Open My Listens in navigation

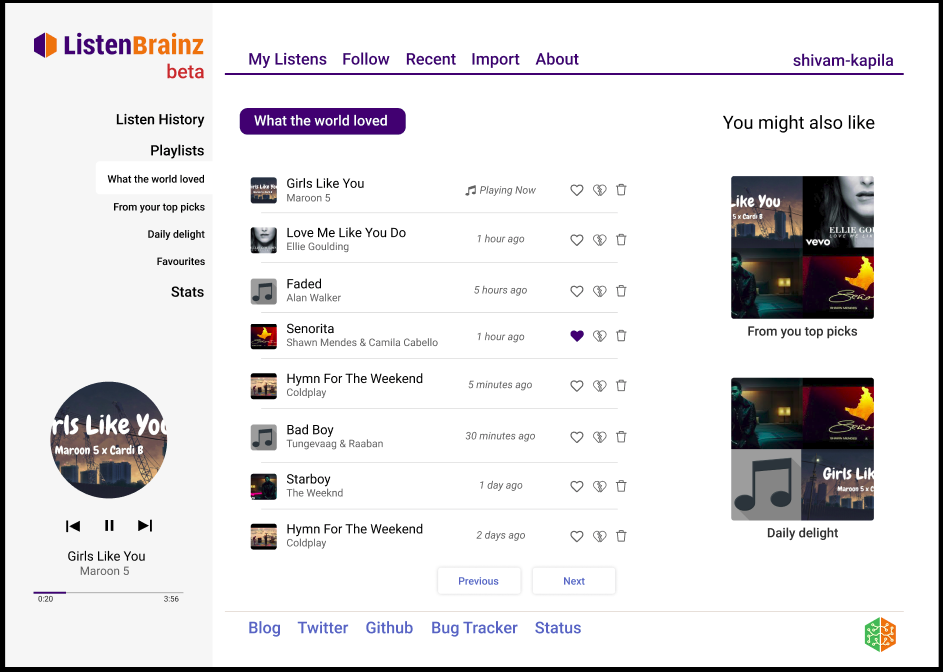(287, 59)
